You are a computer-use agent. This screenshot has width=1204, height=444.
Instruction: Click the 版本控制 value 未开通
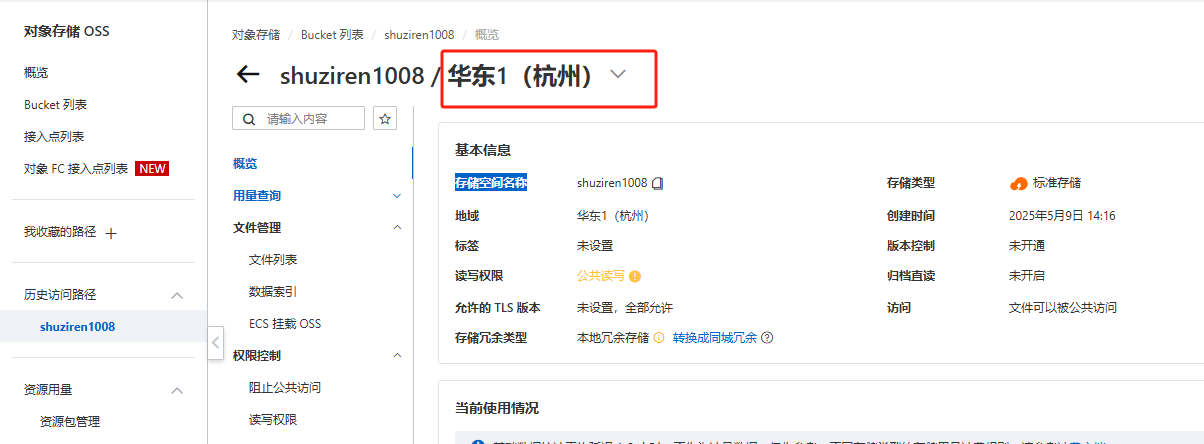(1027, 246)
